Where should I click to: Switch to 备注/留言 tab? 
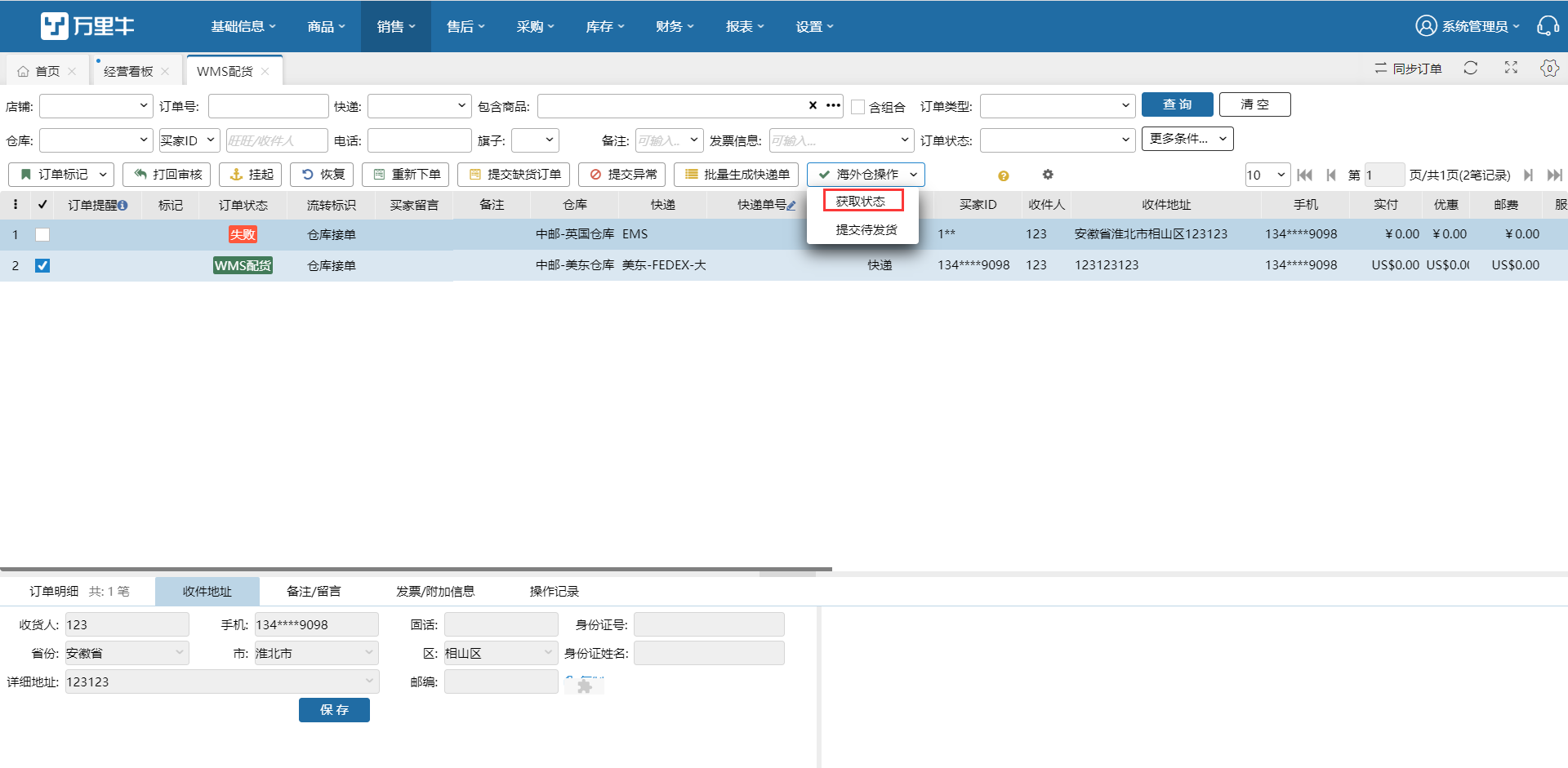click(314, 592)
